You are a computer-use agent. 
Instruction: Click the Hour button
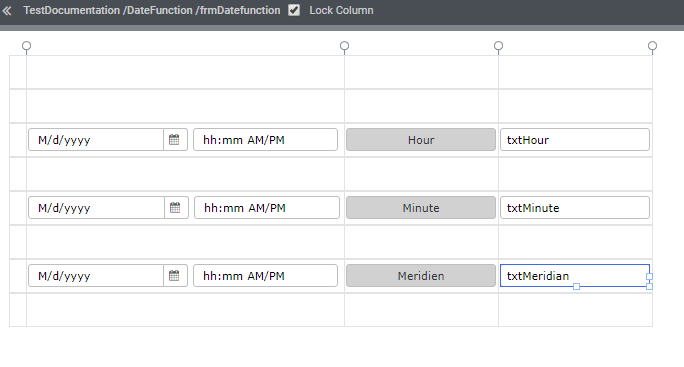pos(421,140)
